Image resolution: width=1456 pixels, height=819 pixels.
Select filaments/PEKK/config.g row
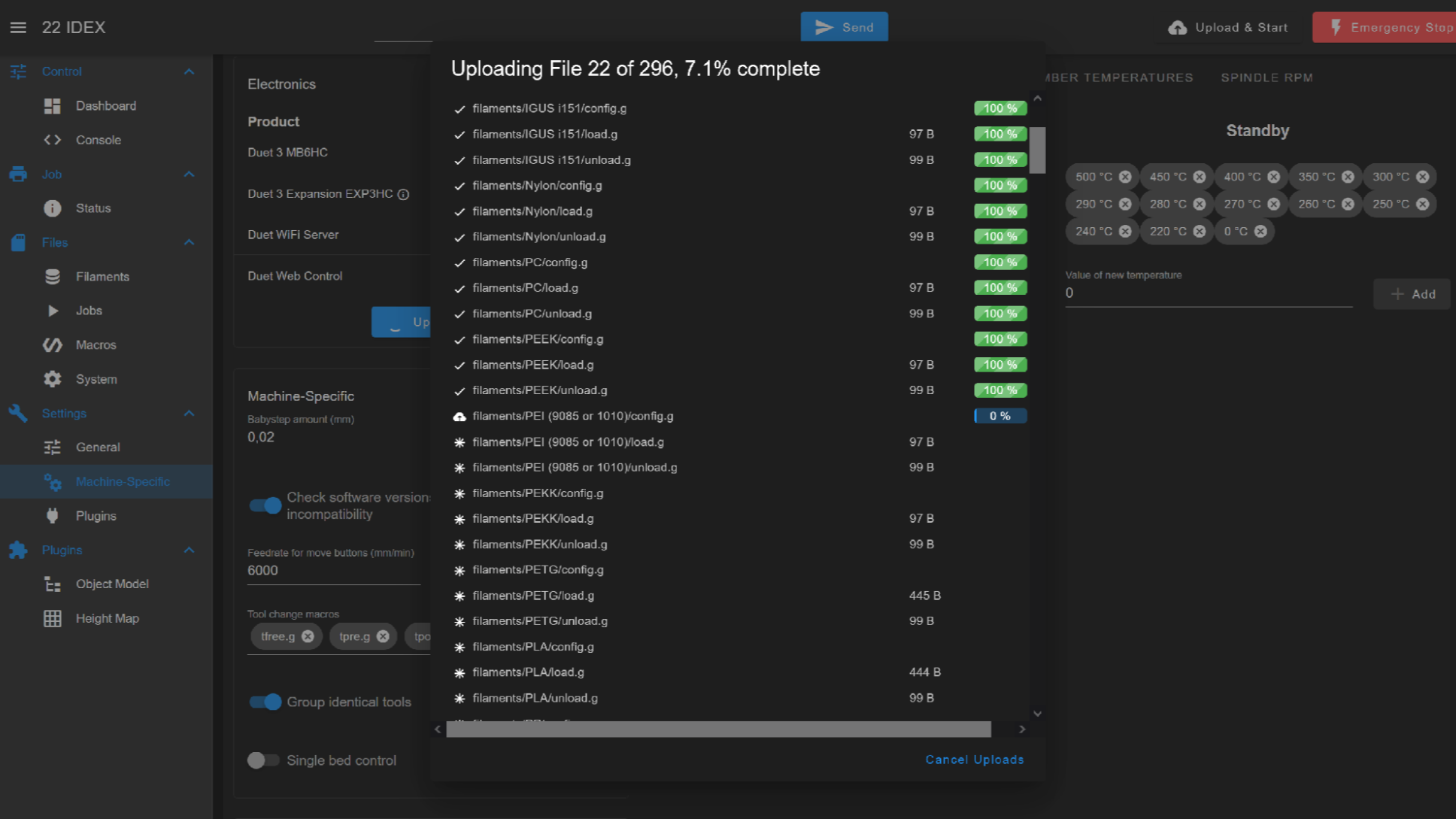pos(739,493)
